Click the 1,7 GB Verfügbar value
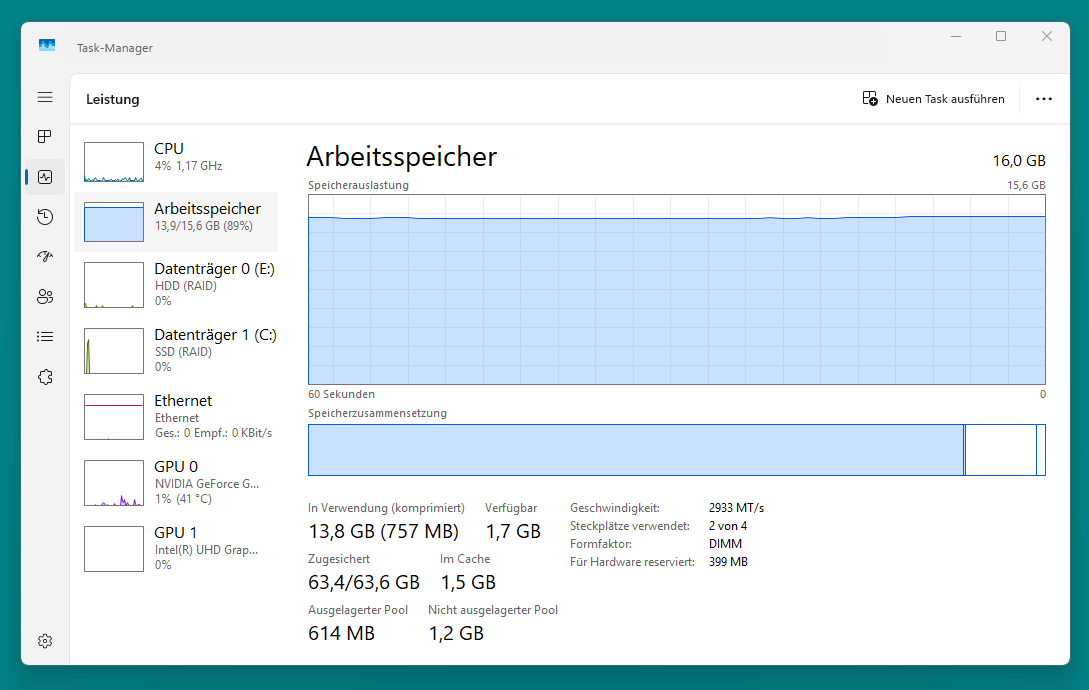 point(513,532)
